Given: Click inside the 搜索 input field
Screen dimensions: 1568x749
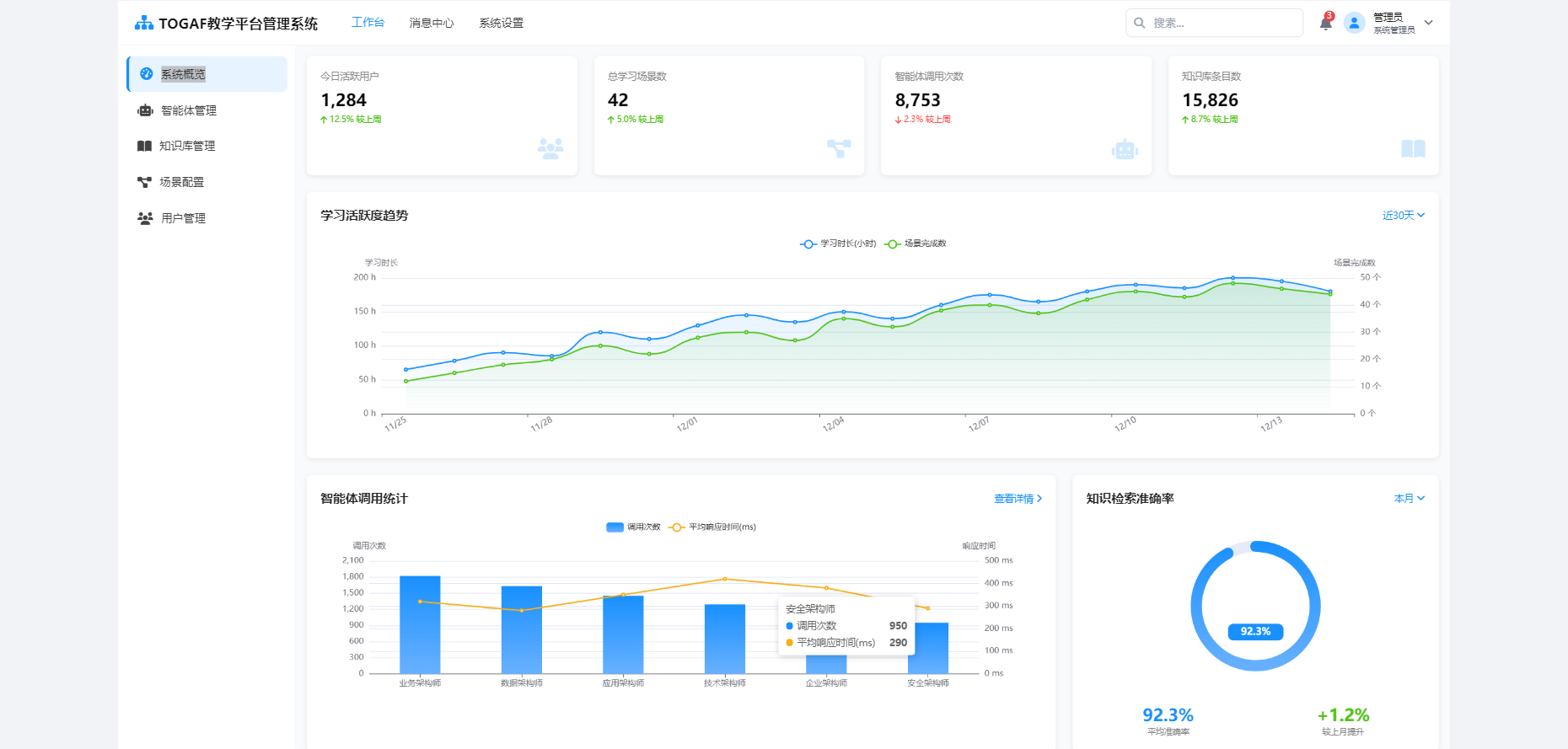Looking at the screenshot, I should [1214, 23].
